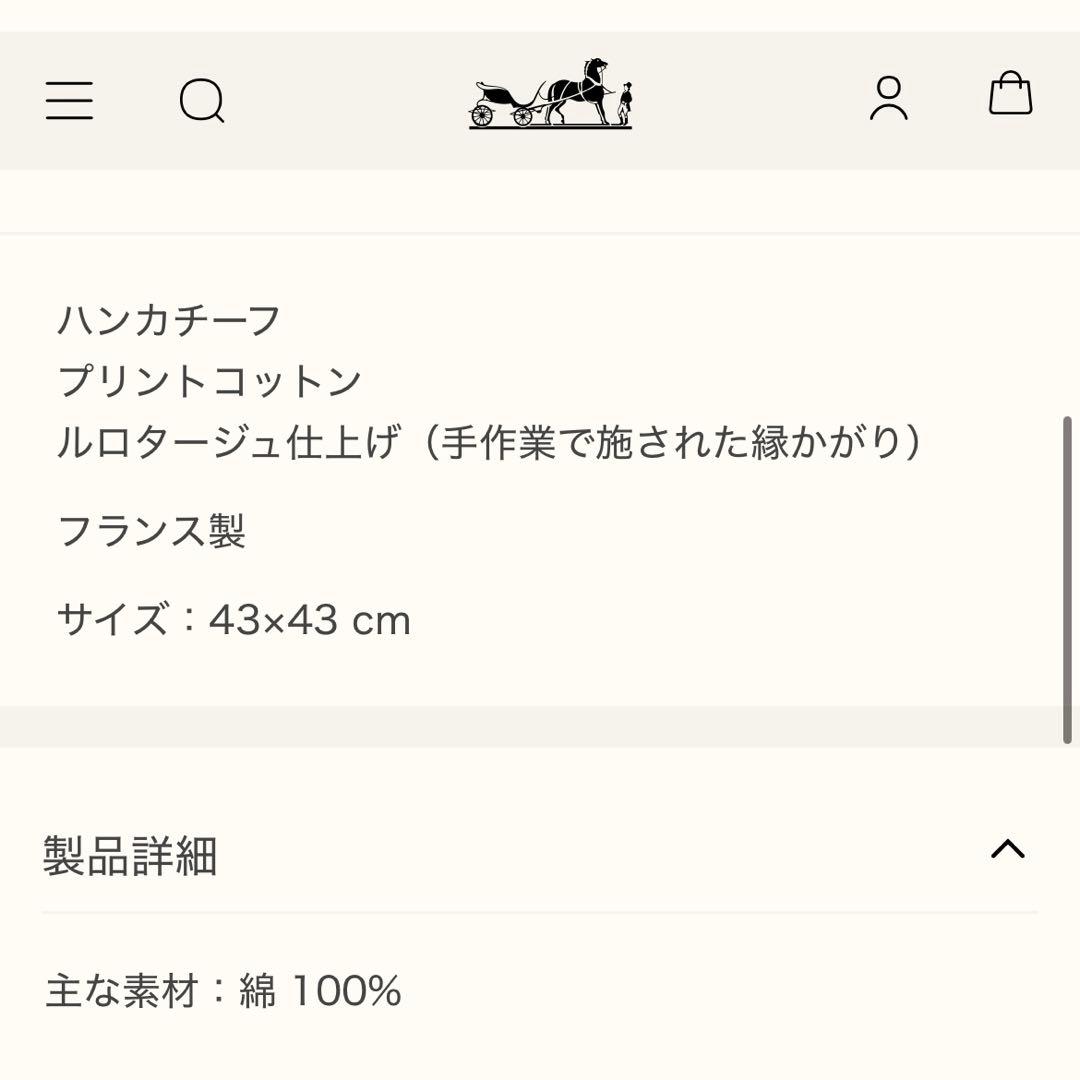Click the サイズ：43×43 cm size text
The height and width of the screenshot is (1080, 1080).
pyautogui.click(x=234, y=619)
